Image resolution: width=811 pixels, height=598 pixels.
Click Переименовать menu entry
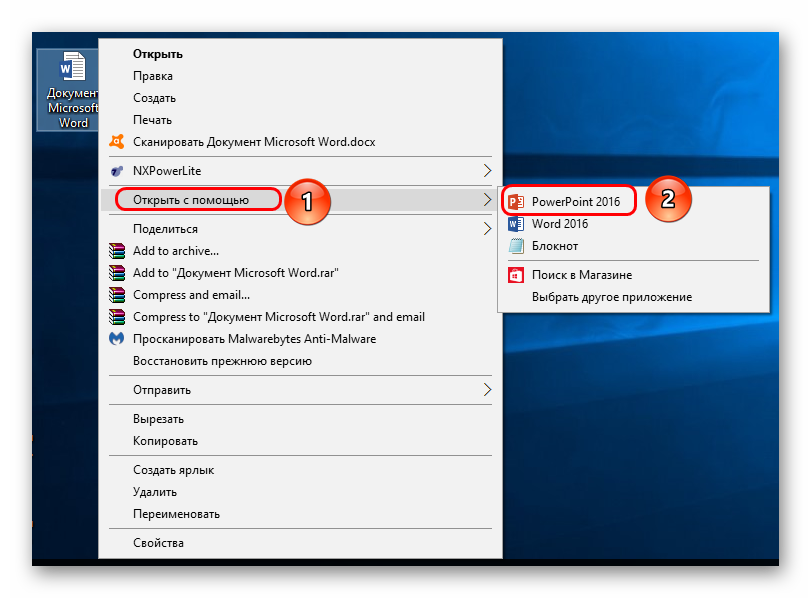[x=176, y=514]
